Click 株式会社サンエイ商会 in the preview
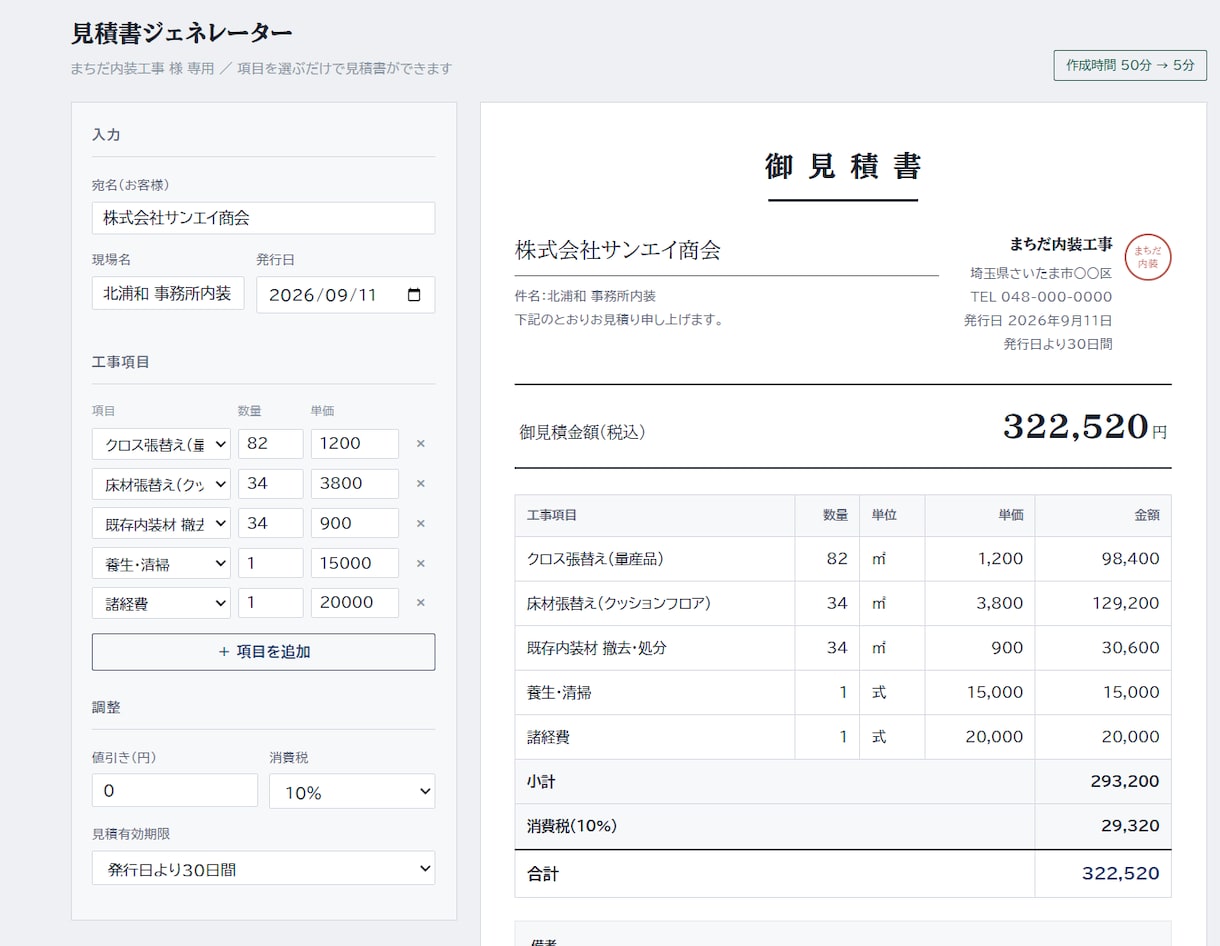The width and height of the screenshot is (1220, 946). tap(618, 250)
